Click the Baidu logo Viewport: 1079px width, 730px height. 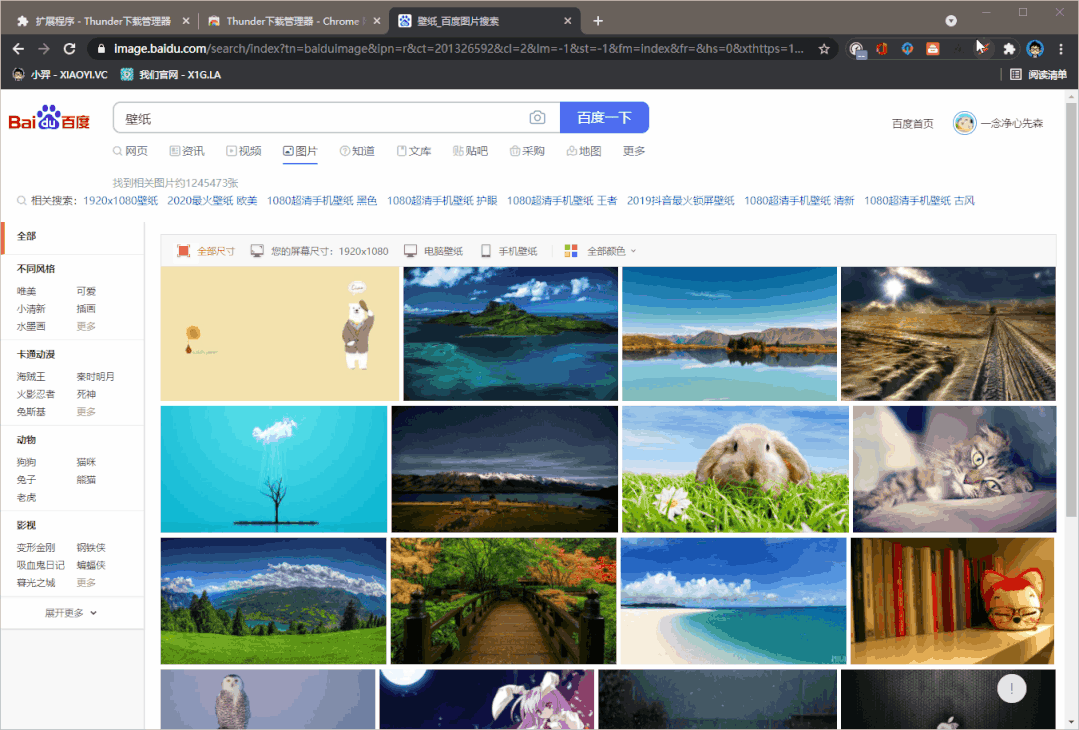(49, 118)
